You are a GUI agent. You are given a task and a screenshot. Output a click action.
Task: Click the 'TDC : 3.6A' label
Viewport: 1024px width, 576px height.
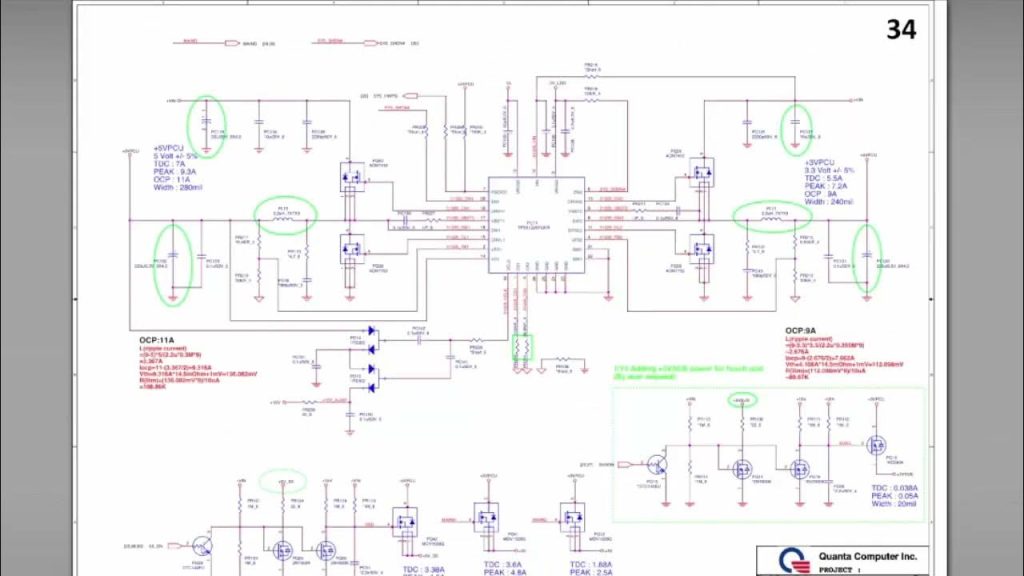pyautogui.click(x=503, y=564)
